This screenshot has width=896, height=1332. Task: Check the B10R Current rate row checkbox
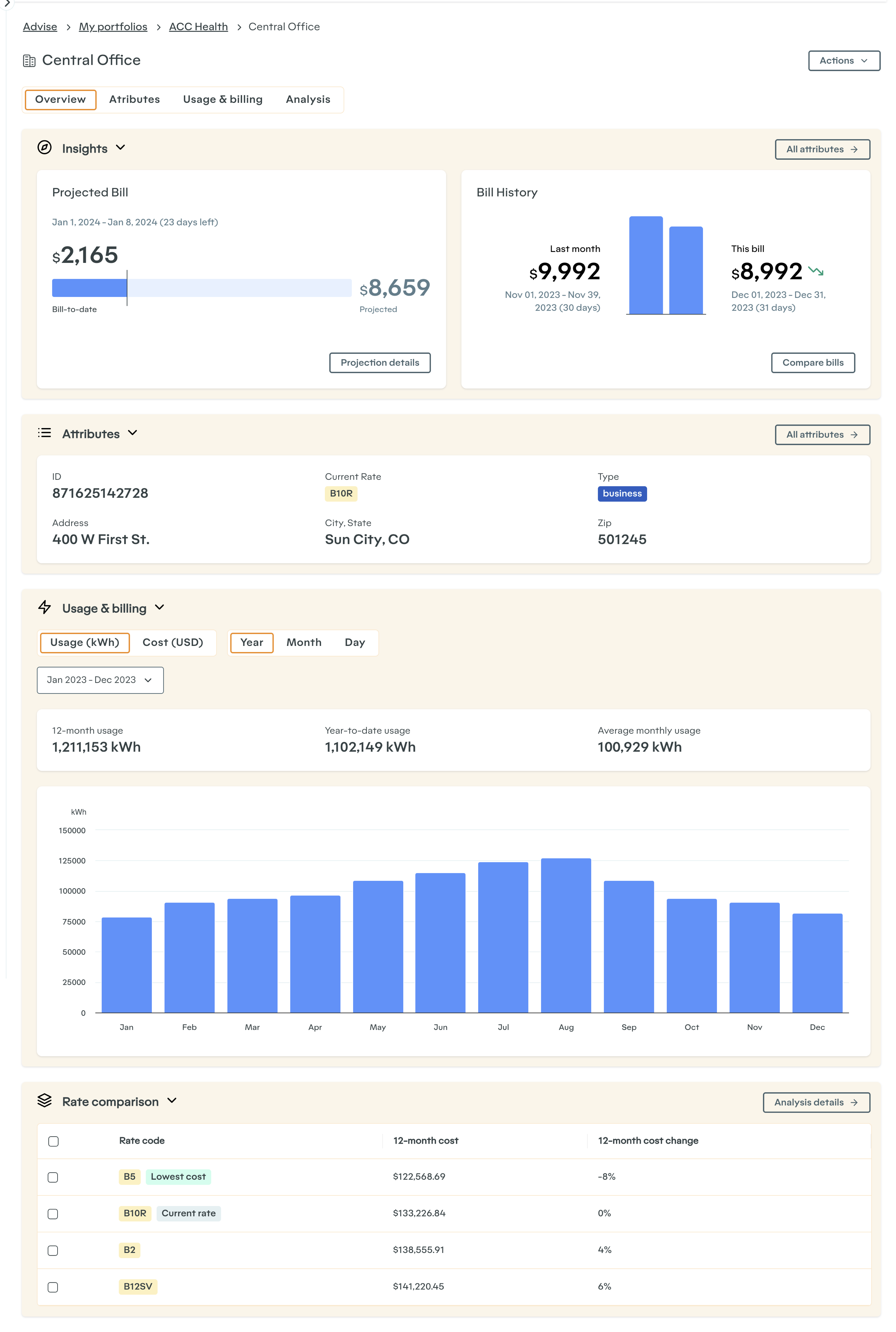click(53, 1214)
